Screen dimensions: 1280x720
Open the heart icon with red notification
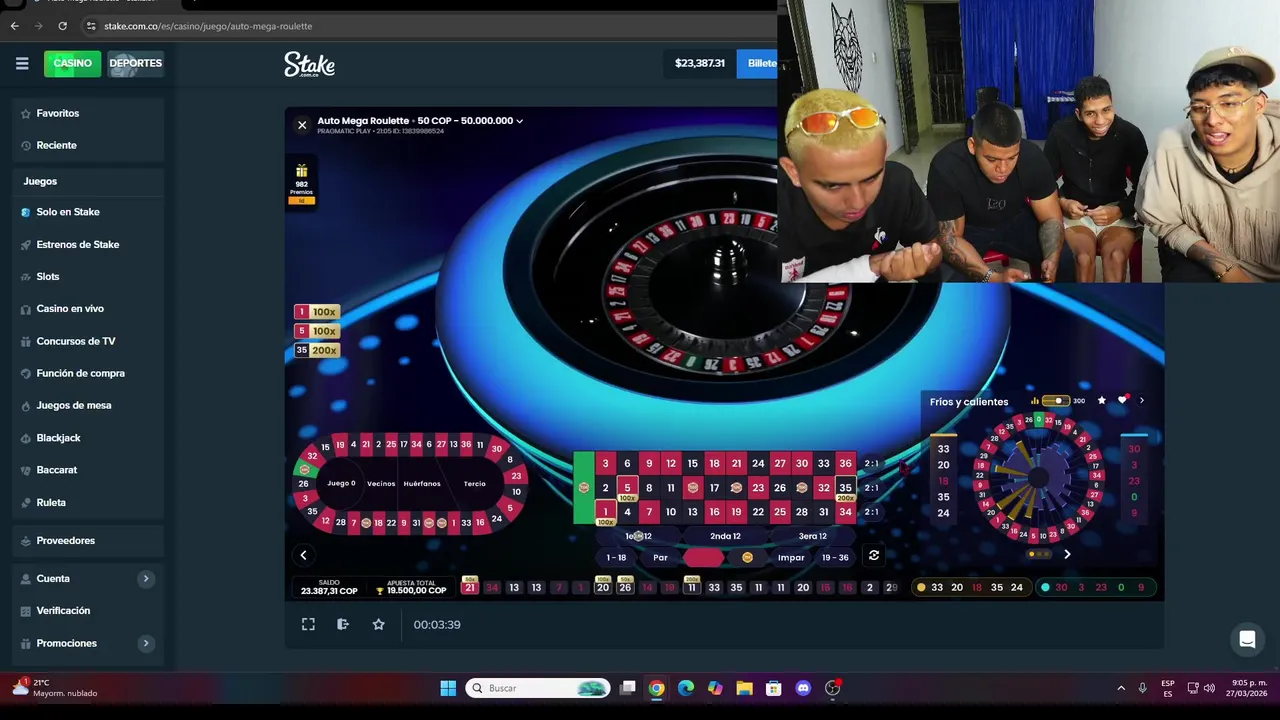click(x=1123, y=400)
